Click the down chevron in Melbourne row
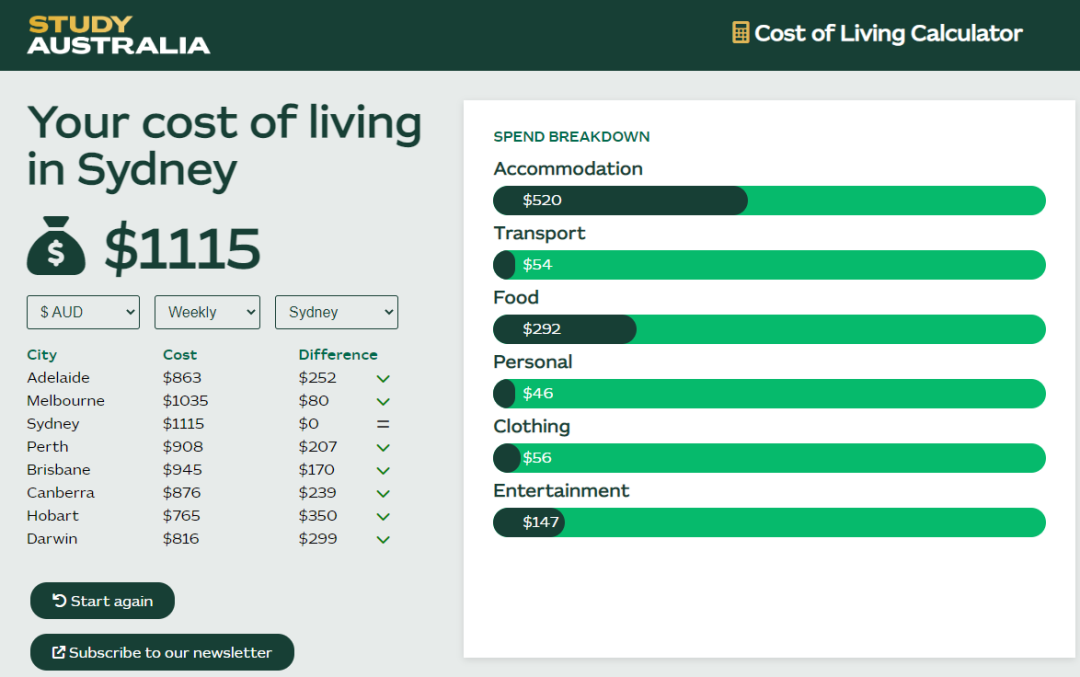Screen dimensions: 1080x677 [x=382, y=402]
